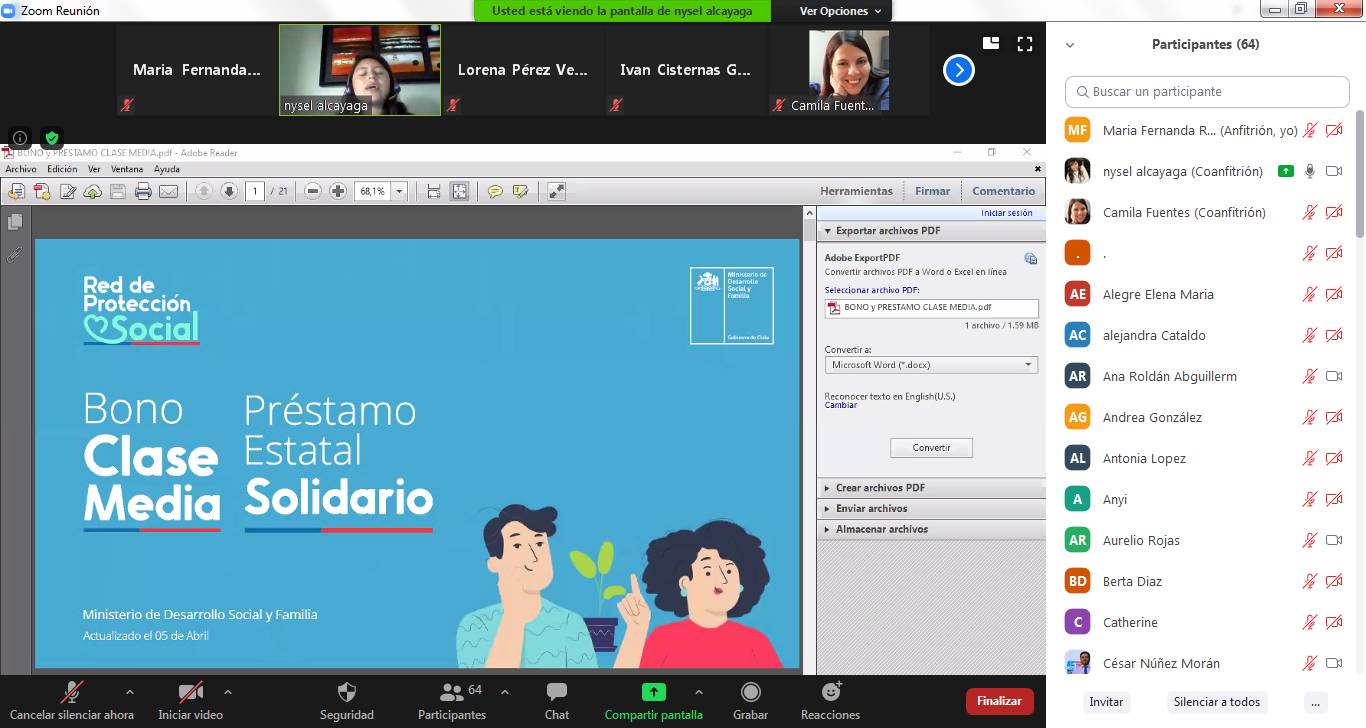The image size is (1366, 728).
Task: Click the Adobe ExportPDF cloud file icon
Action: click(1031, 259)
